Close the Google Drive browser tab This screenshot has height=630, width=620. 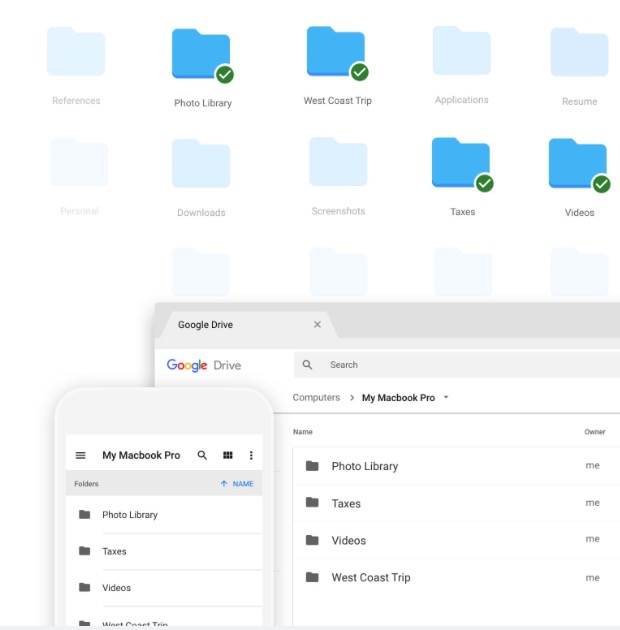point(317,324)
